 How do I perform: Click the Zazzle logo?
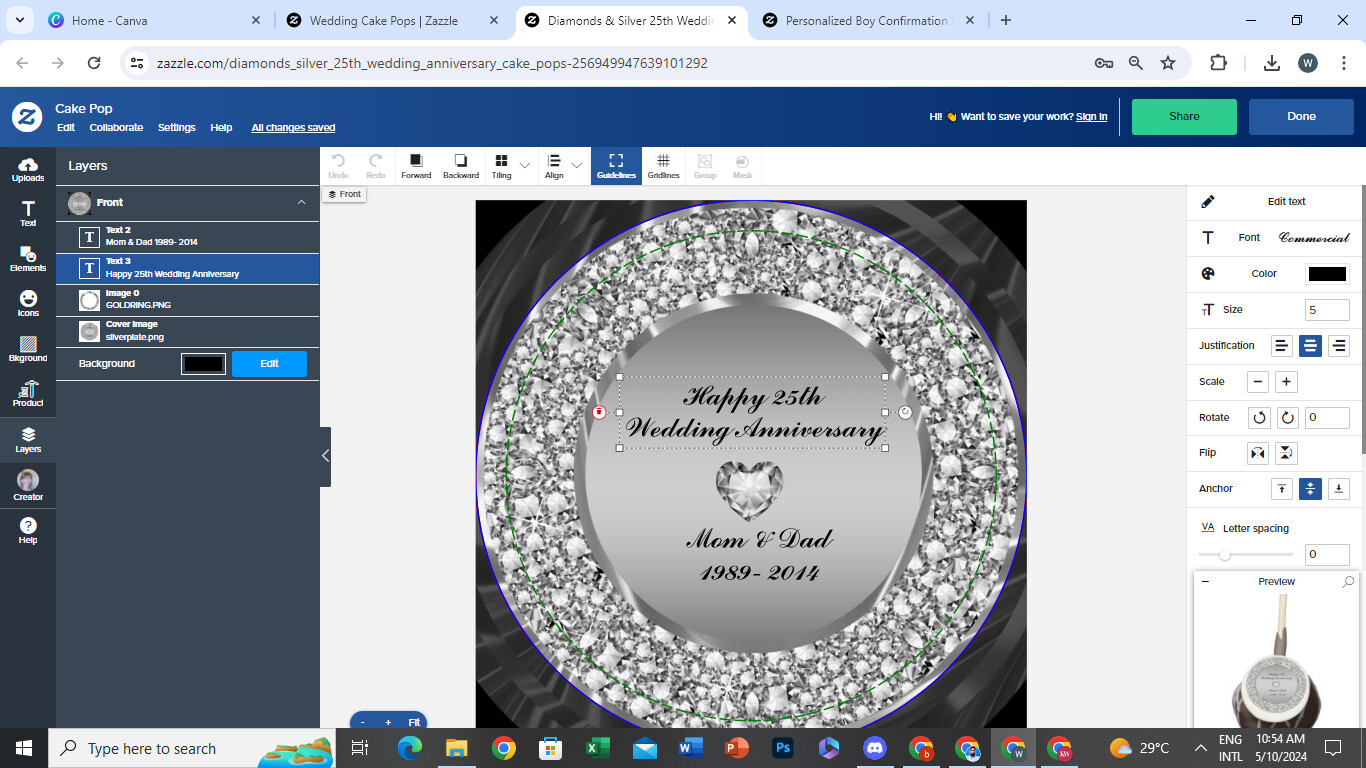[x=27, y=117]
